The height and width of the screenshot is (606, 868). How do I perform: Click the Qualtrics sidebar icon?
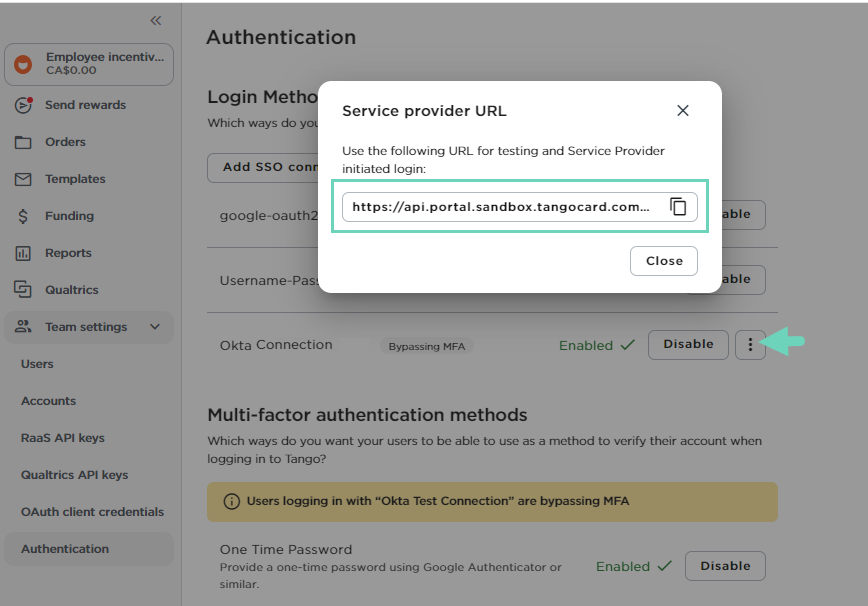pyautogui.click(x=21, y=290)
